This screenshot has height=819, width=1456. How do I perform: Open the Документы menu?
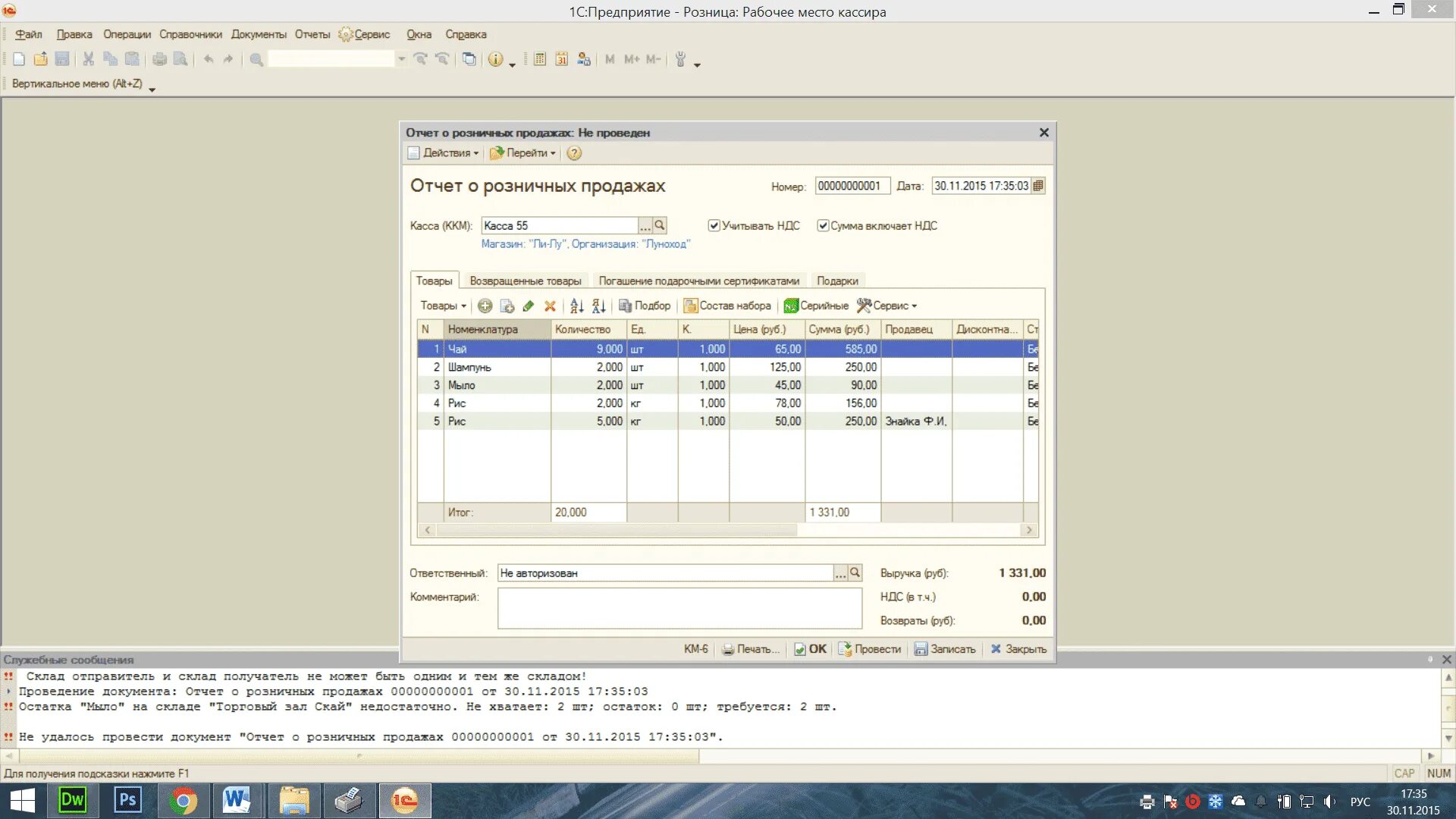pos(259,34)
